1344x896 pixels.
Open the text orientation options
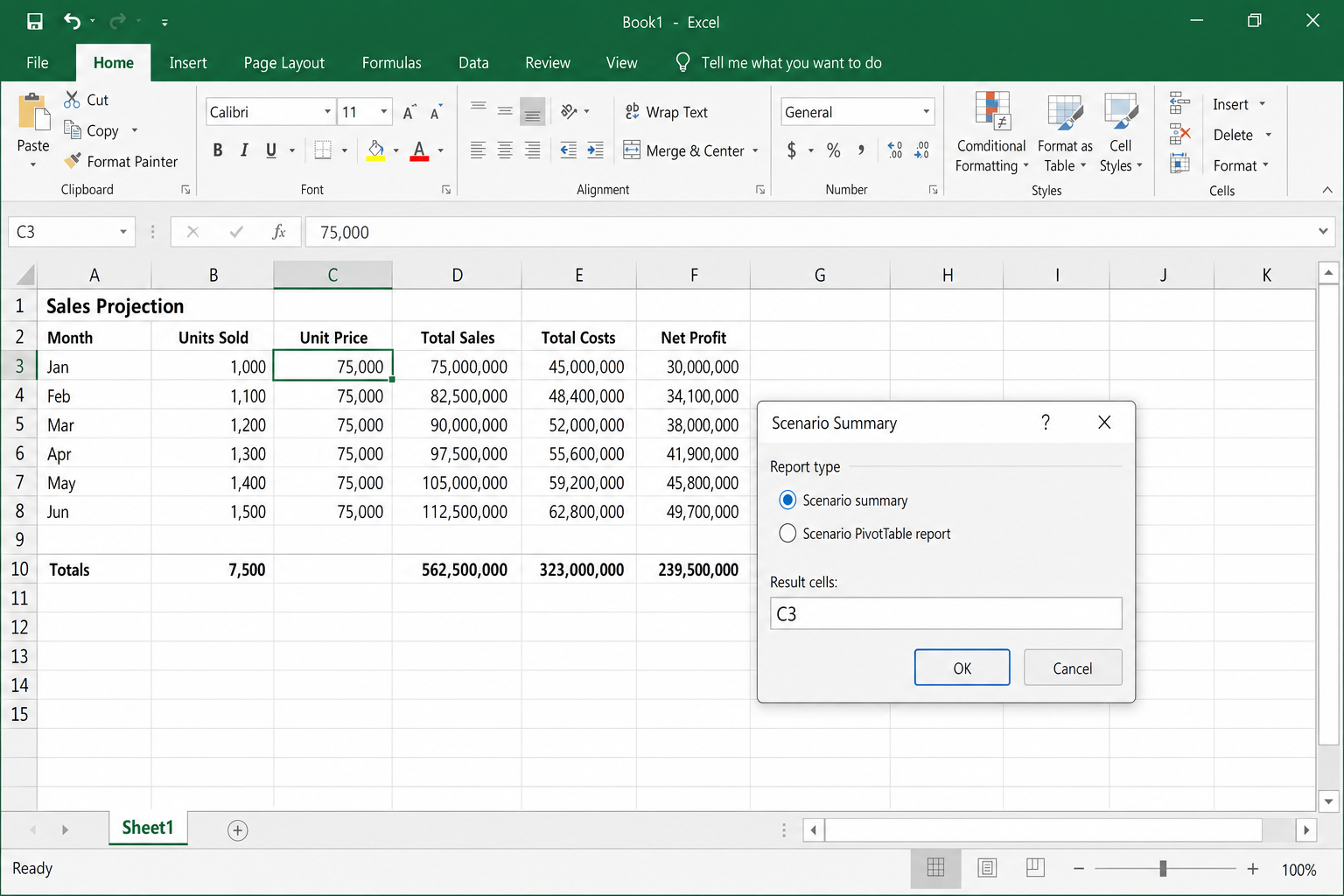(575, 111)
